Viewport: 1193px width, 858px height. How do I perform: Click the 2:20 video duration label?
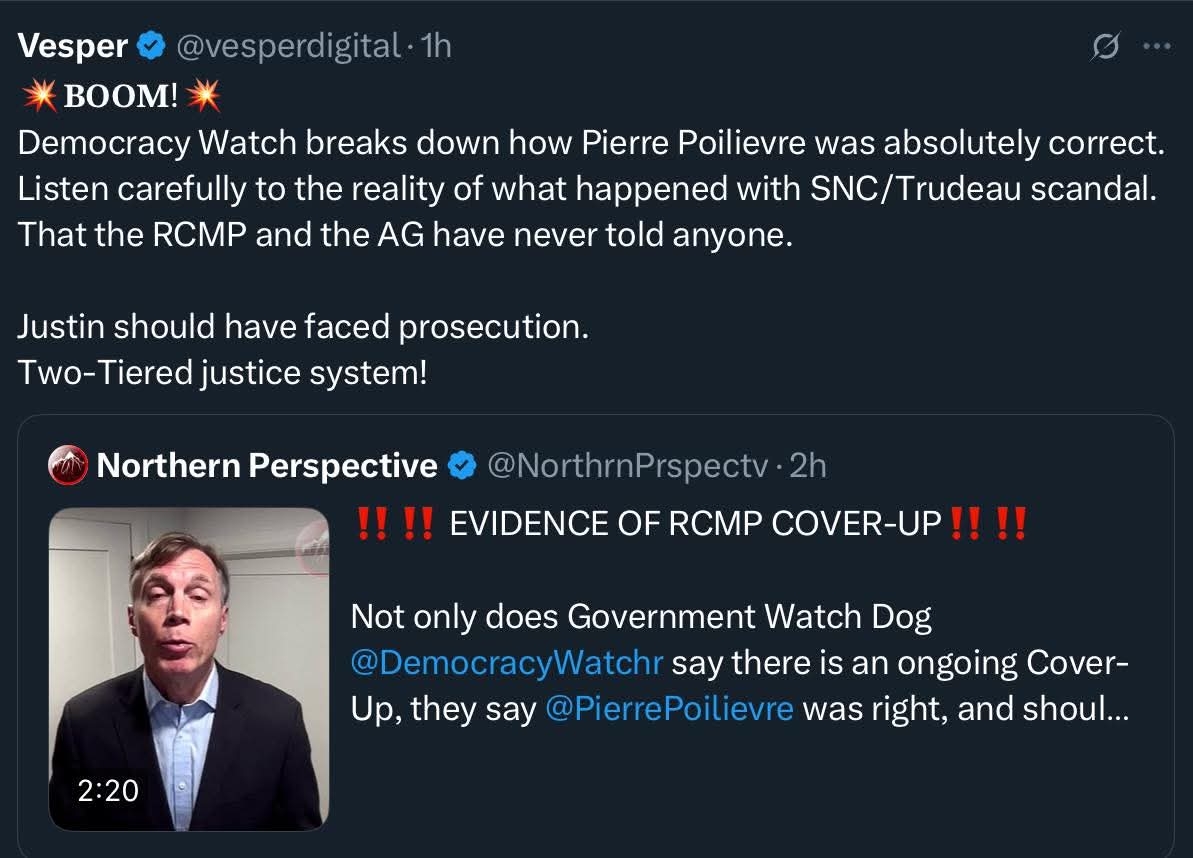(107, 790)
